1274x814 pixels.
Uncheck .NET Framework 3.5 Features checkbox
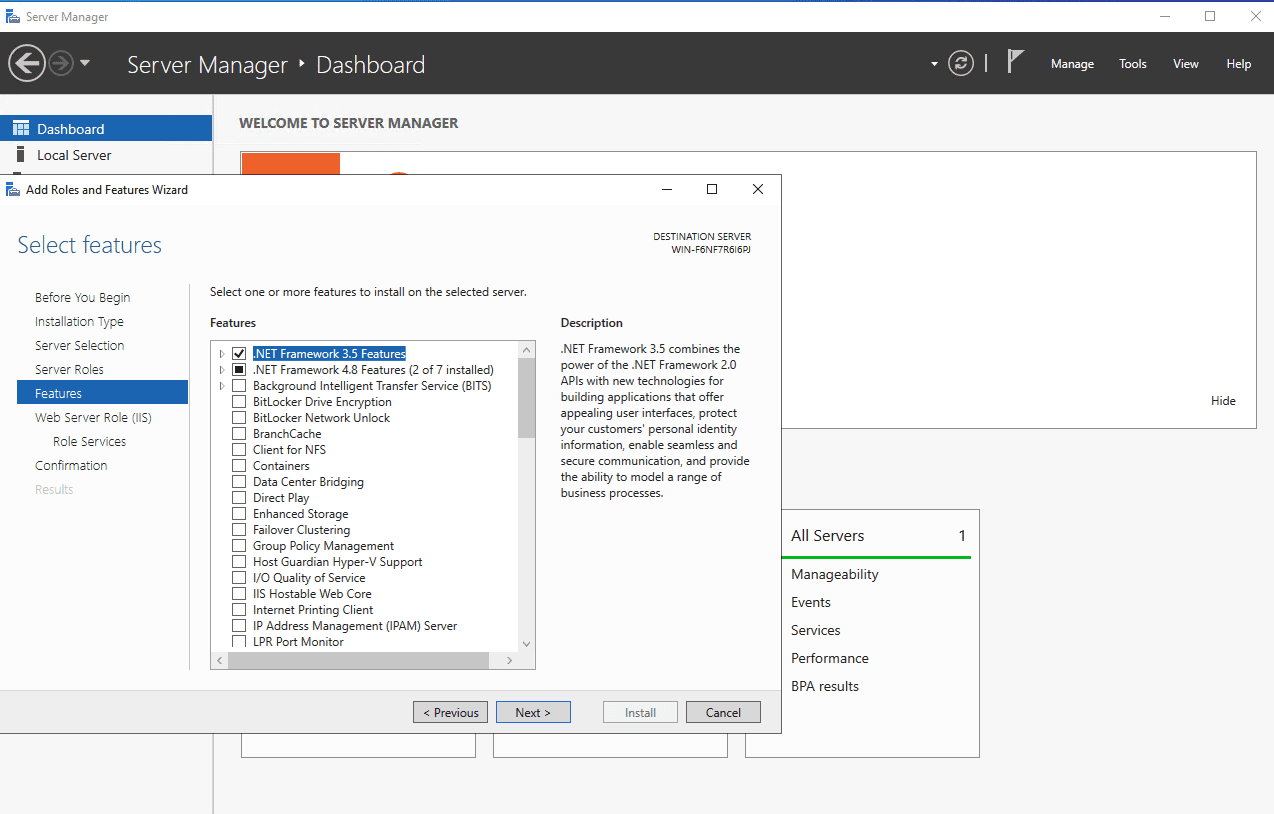click(x=239, y=354)
